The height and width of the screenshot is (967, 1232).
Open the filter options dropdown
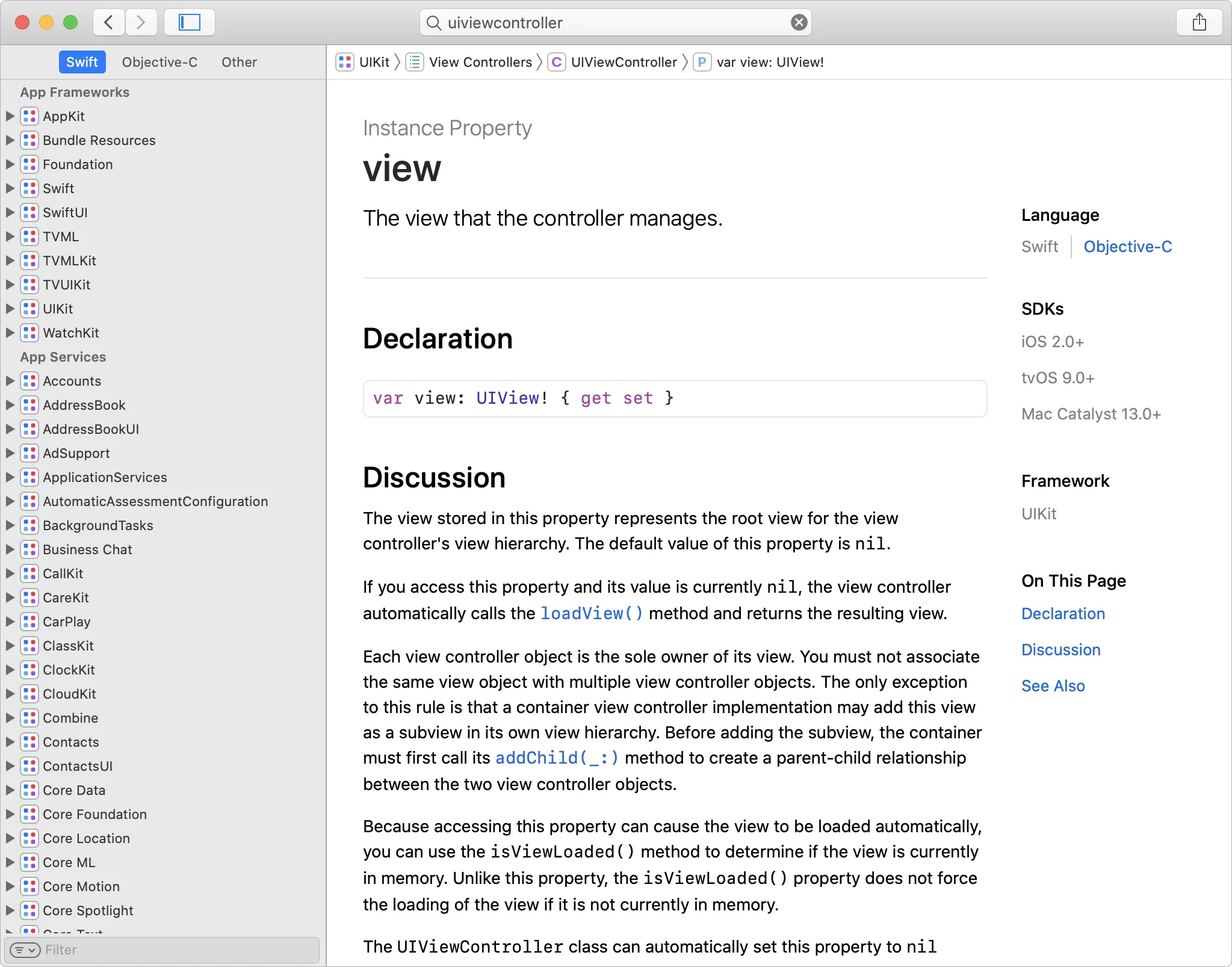(x=25, y=950)
